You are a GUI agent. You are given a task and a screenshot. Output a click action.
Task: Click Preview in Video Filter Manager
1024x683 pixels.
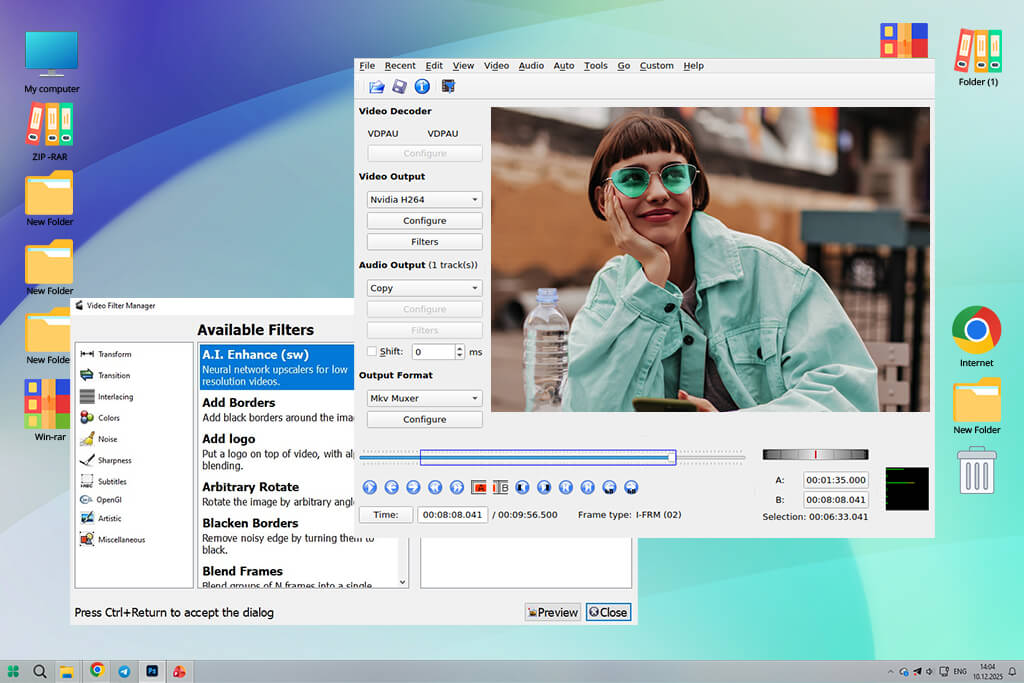[552, 612]
